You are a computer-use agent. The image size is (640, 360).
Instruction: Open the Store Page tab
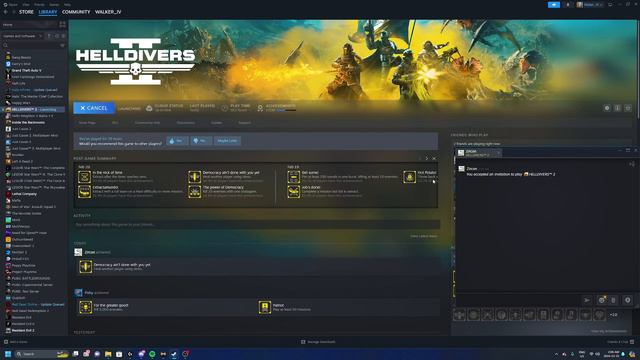pos(87,122)
